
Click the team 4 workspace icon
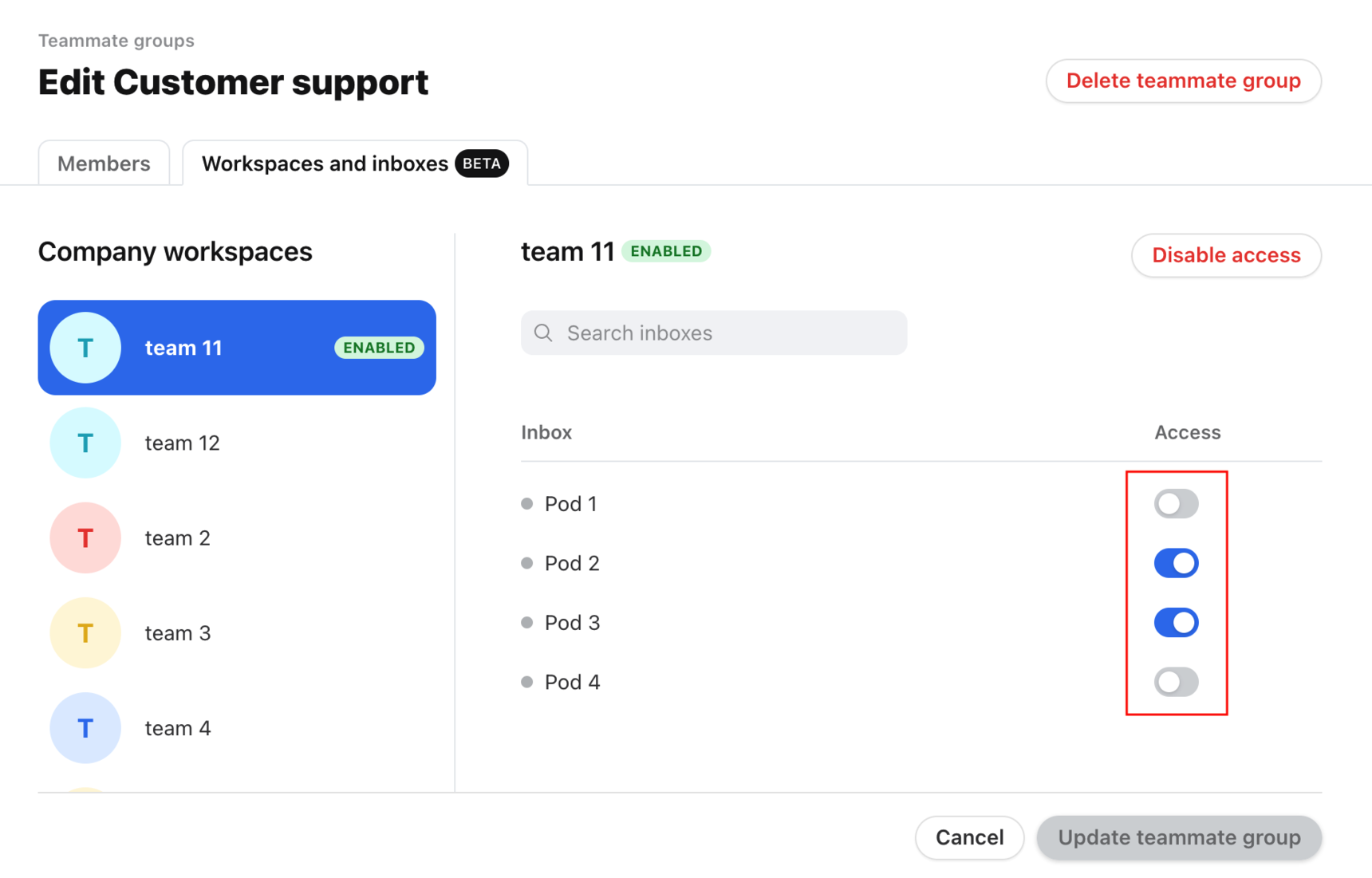(x=85, y=727)
